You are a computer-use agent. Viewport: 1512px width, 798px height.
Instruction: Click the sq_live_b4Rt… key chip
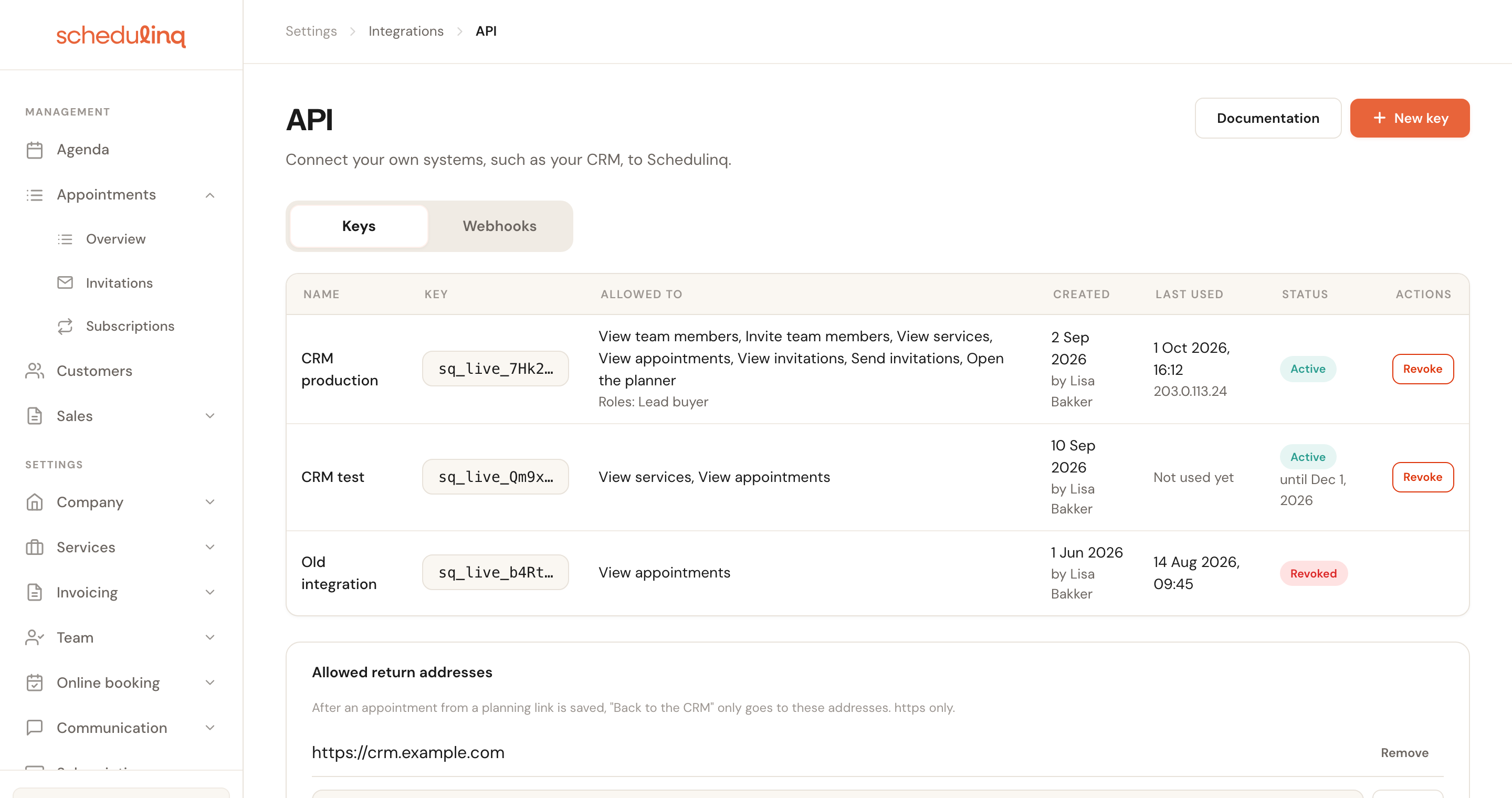point(496,573)
